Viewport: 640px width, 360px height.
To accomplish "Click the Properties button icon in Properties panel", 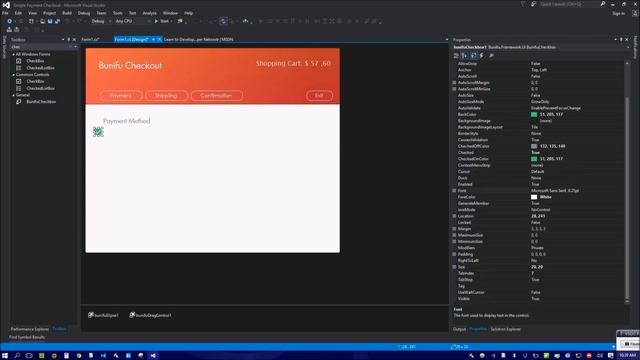I will click(473, 56).
